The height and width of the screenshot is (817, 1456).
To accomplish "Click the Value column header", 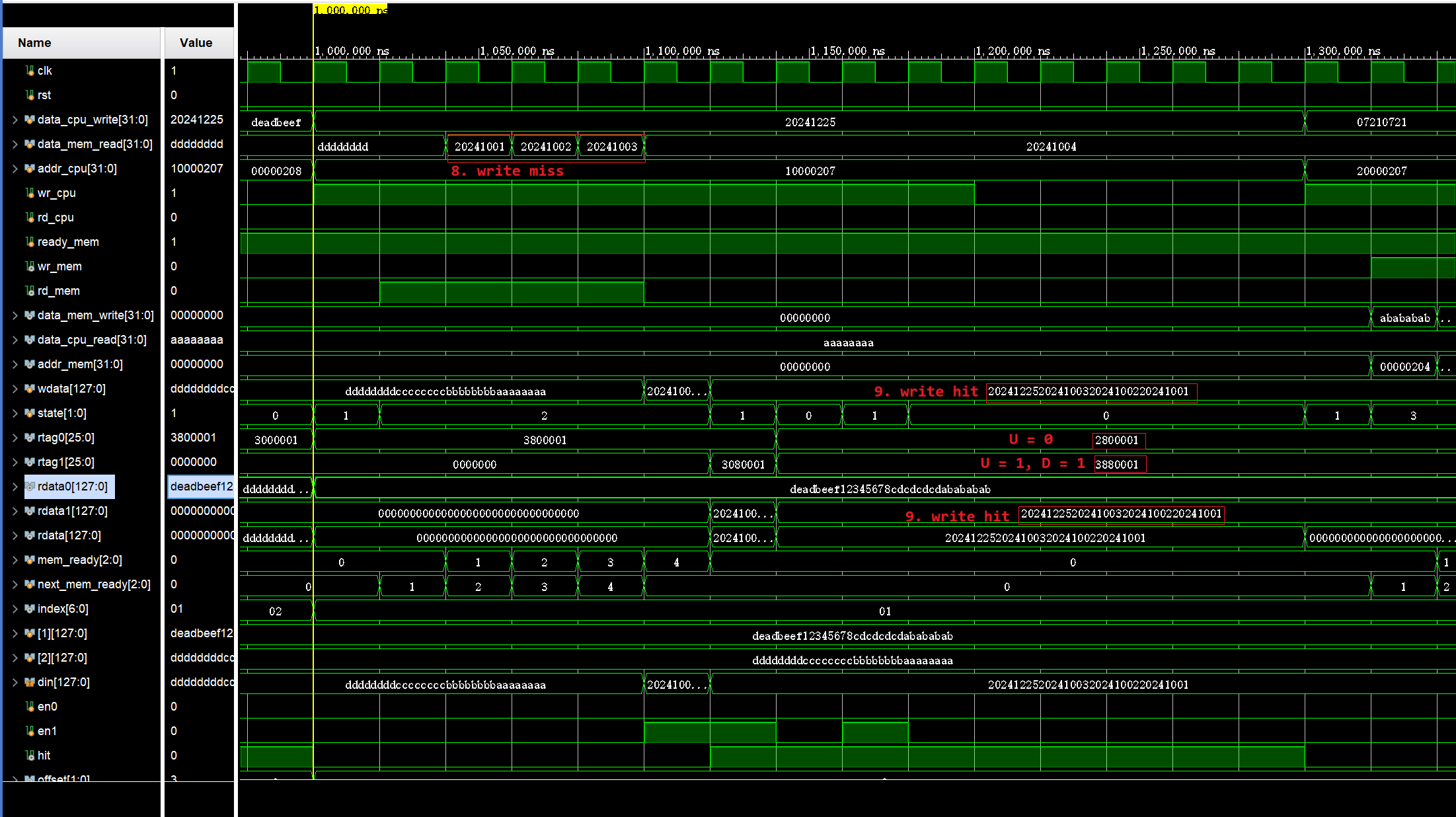I will [196, 43].
